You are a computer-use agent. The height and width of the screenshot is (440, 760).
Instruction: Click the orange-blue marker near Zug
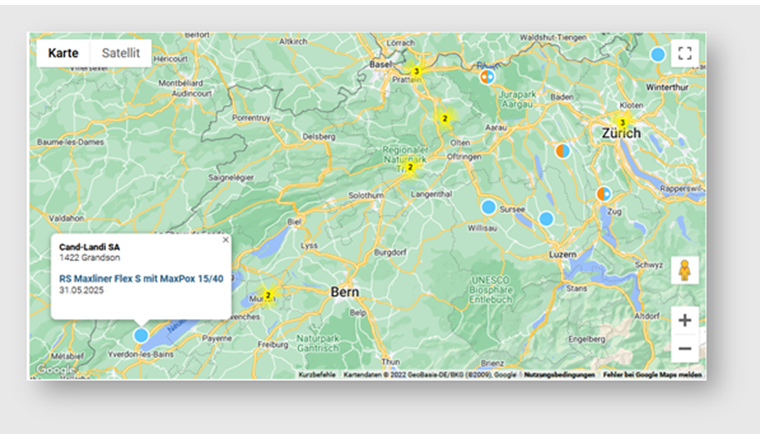(x=604, y=193)
